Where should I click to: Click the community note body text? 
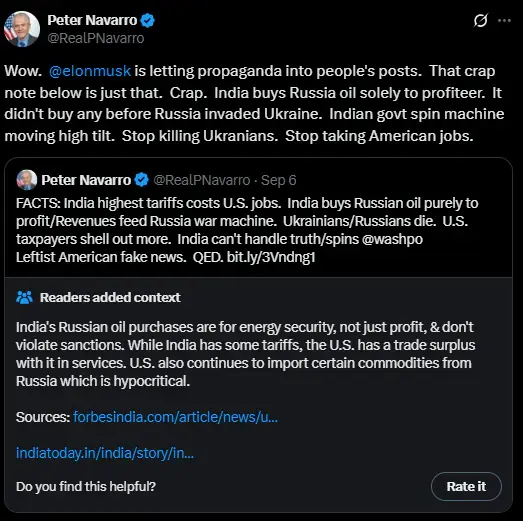(x=245, y=354)
